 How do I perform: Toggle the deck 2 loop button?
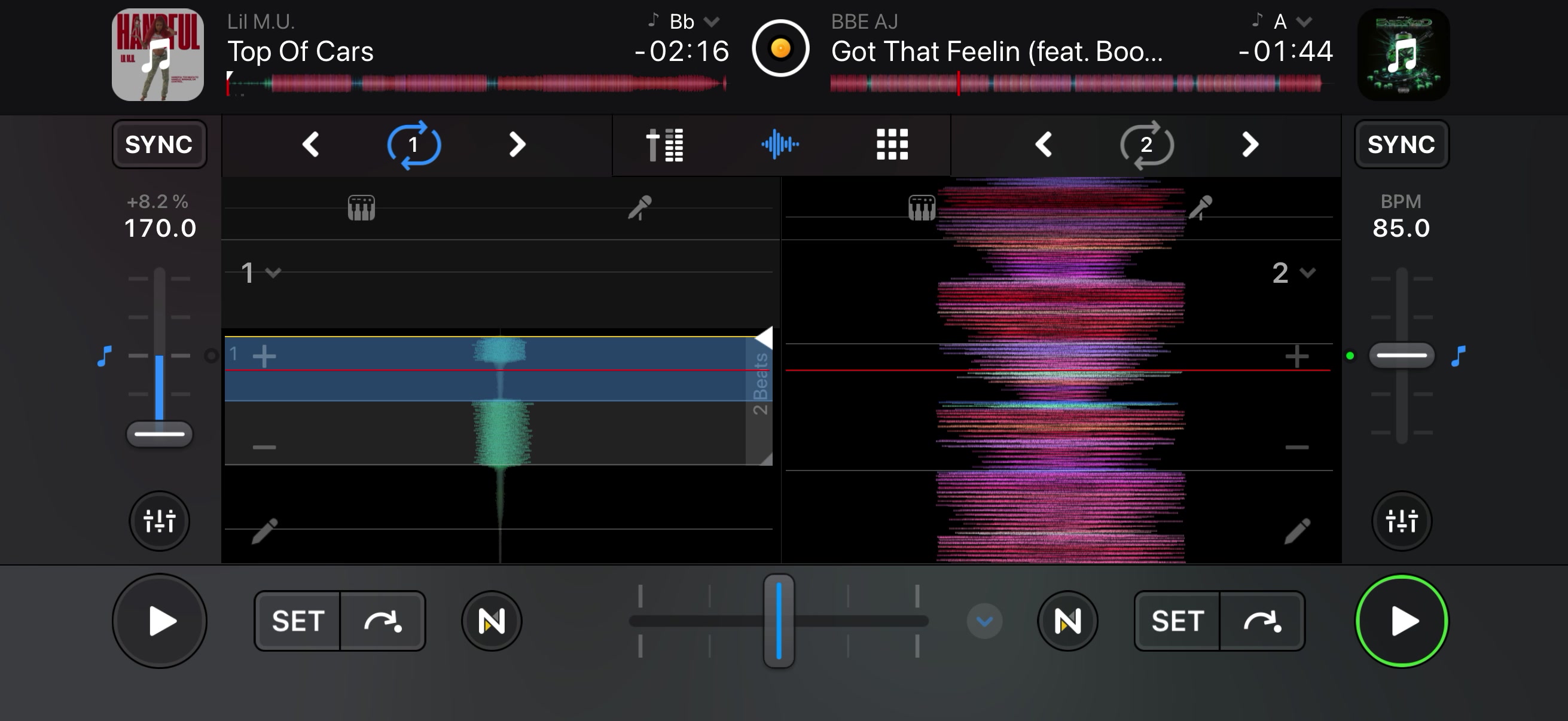[1147, 145]
